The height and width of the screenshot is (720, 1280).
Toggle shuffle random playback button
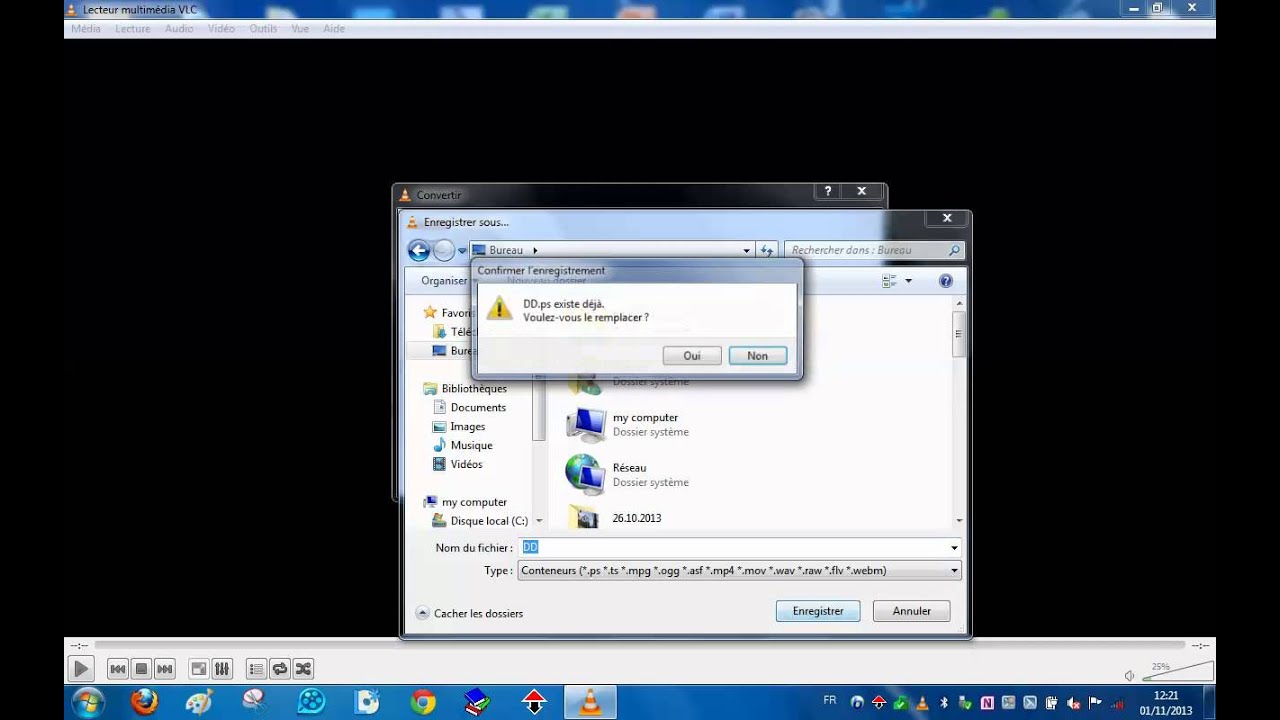tap(303, 669)
